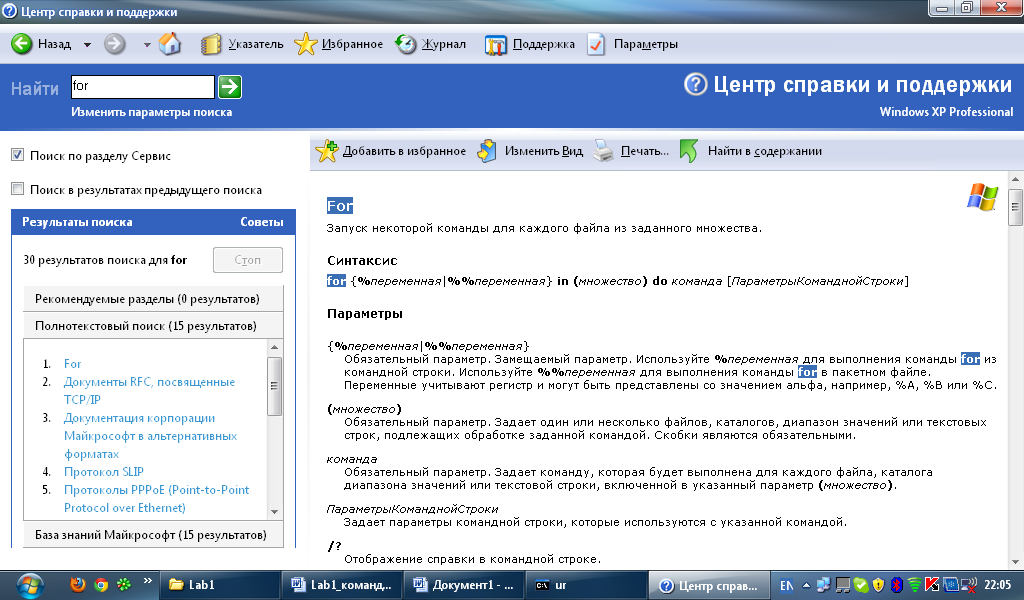
Task: Open the back history dropdown arrow
Action: (87, 45)
